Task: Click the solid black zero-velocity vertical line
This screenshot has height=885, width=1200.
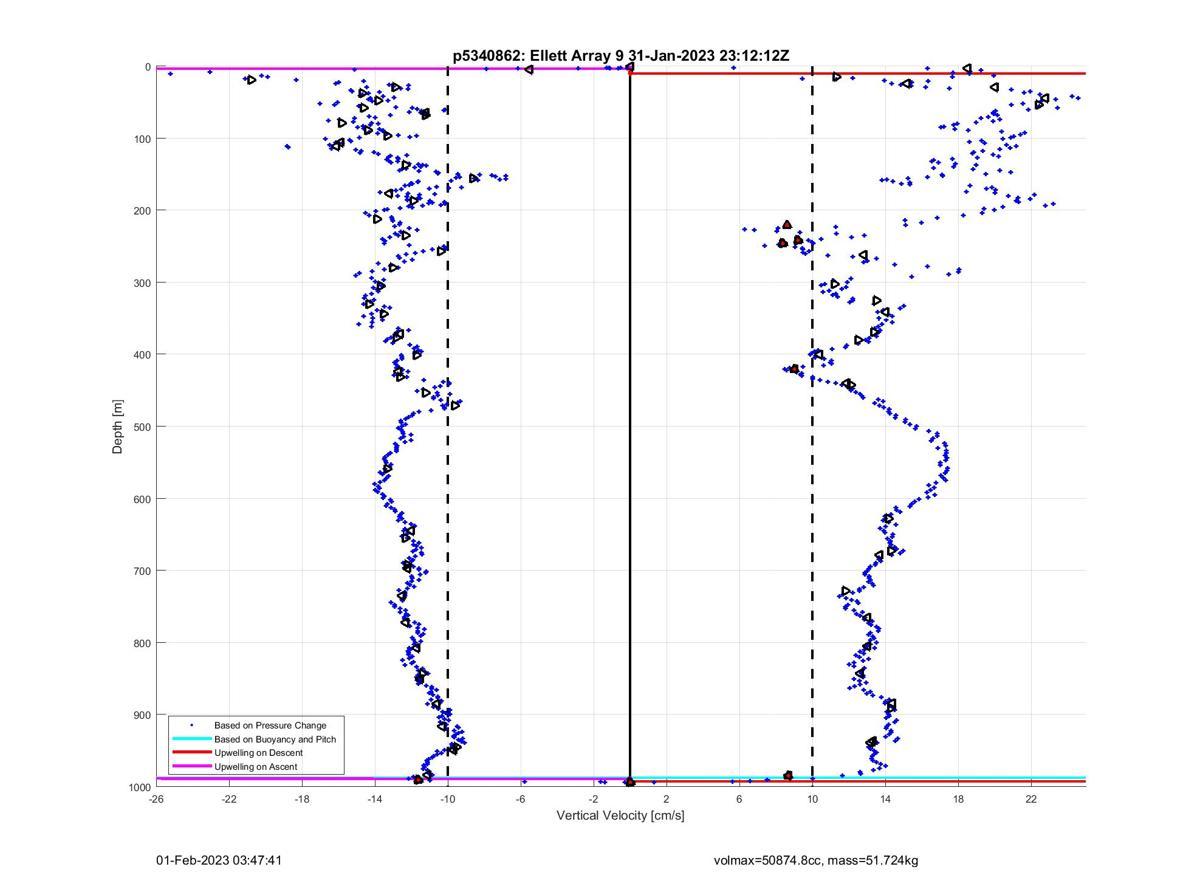Action: pyautogui.click(x=630, y=427)
